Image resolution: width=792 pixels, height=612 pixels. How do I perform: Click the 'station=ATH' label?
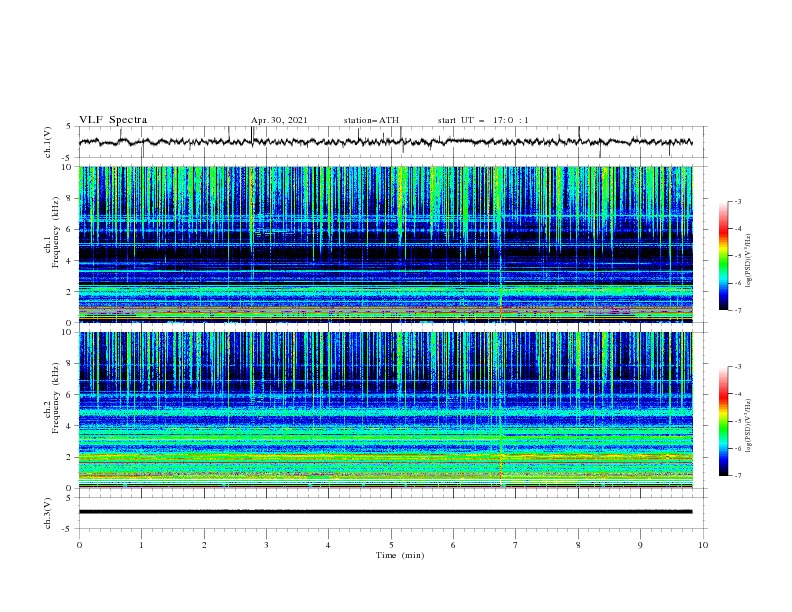[371, 120]
